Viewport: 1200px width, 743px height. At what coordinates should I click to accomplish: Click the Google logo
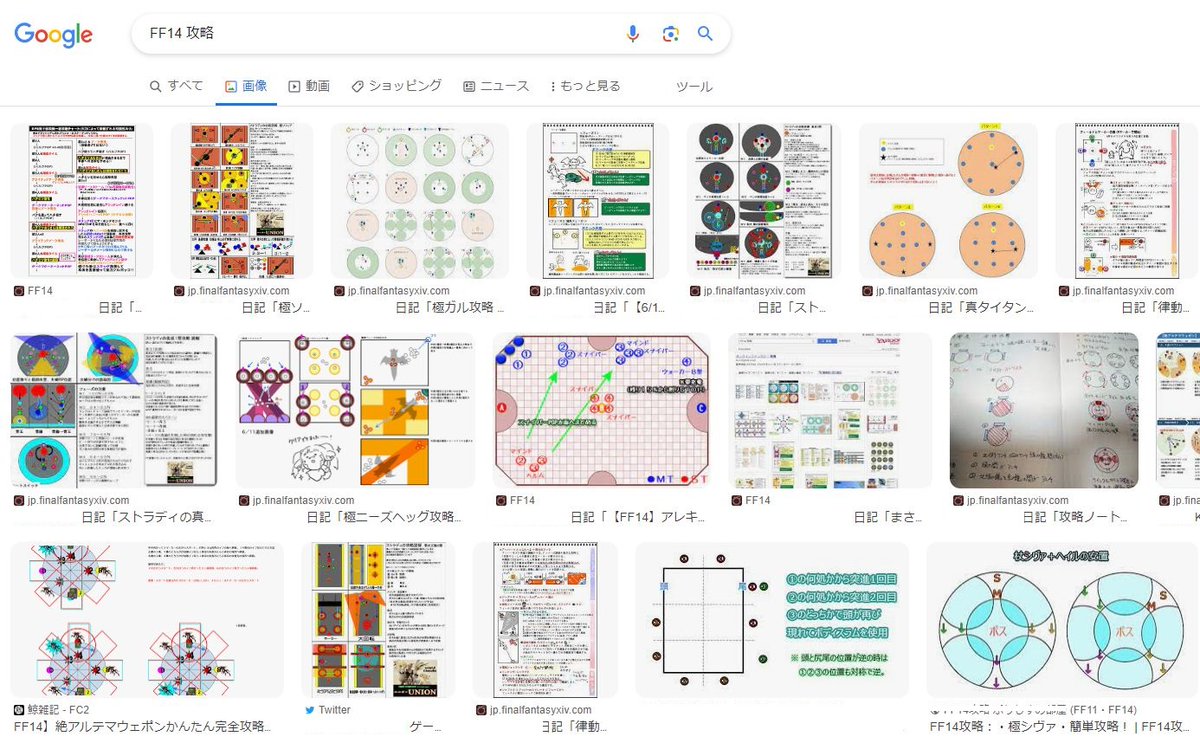tap(53, 34)
